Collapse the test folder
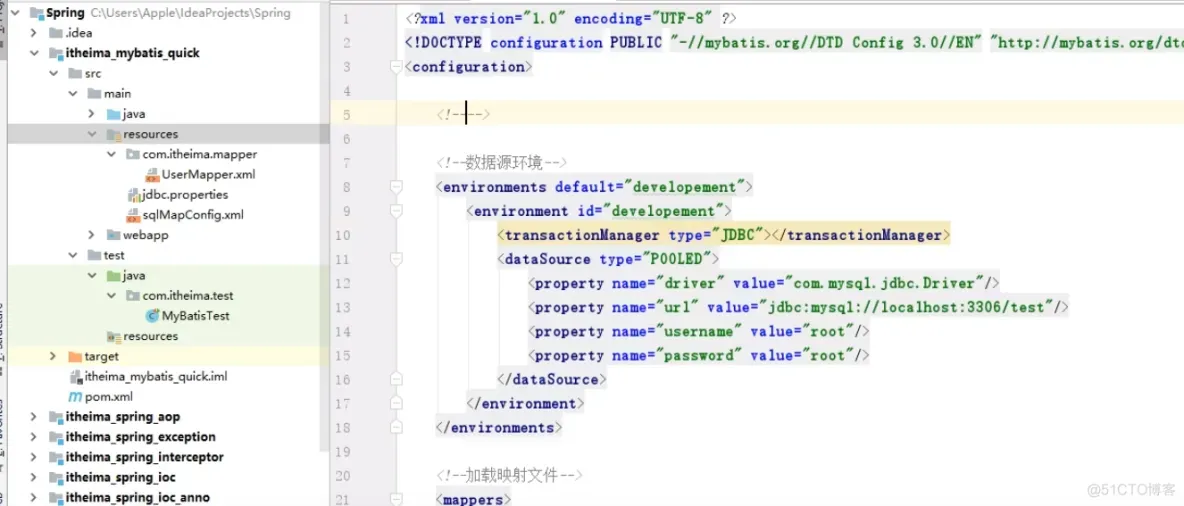Image resolution: width=1184 pixels, height=506 pixels. 72,255
